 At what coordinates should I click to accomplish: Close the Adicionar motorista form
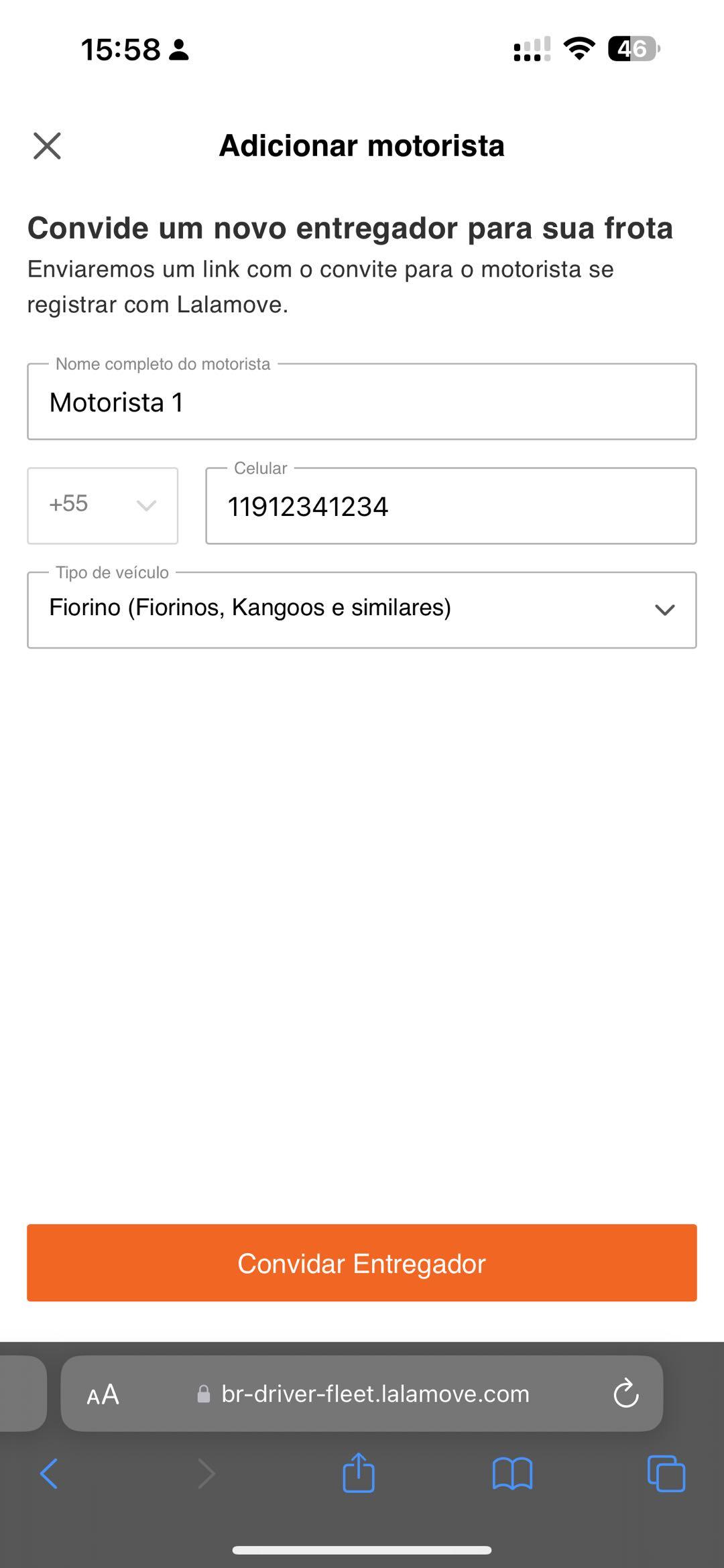[47, 145]
